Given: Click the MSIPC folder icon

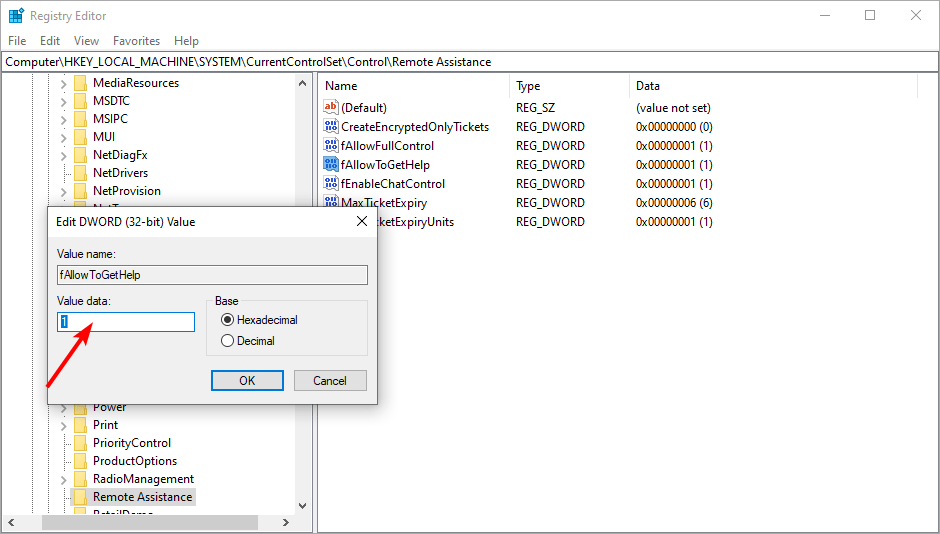Looking at the screenshot, I should coord(80,119).
